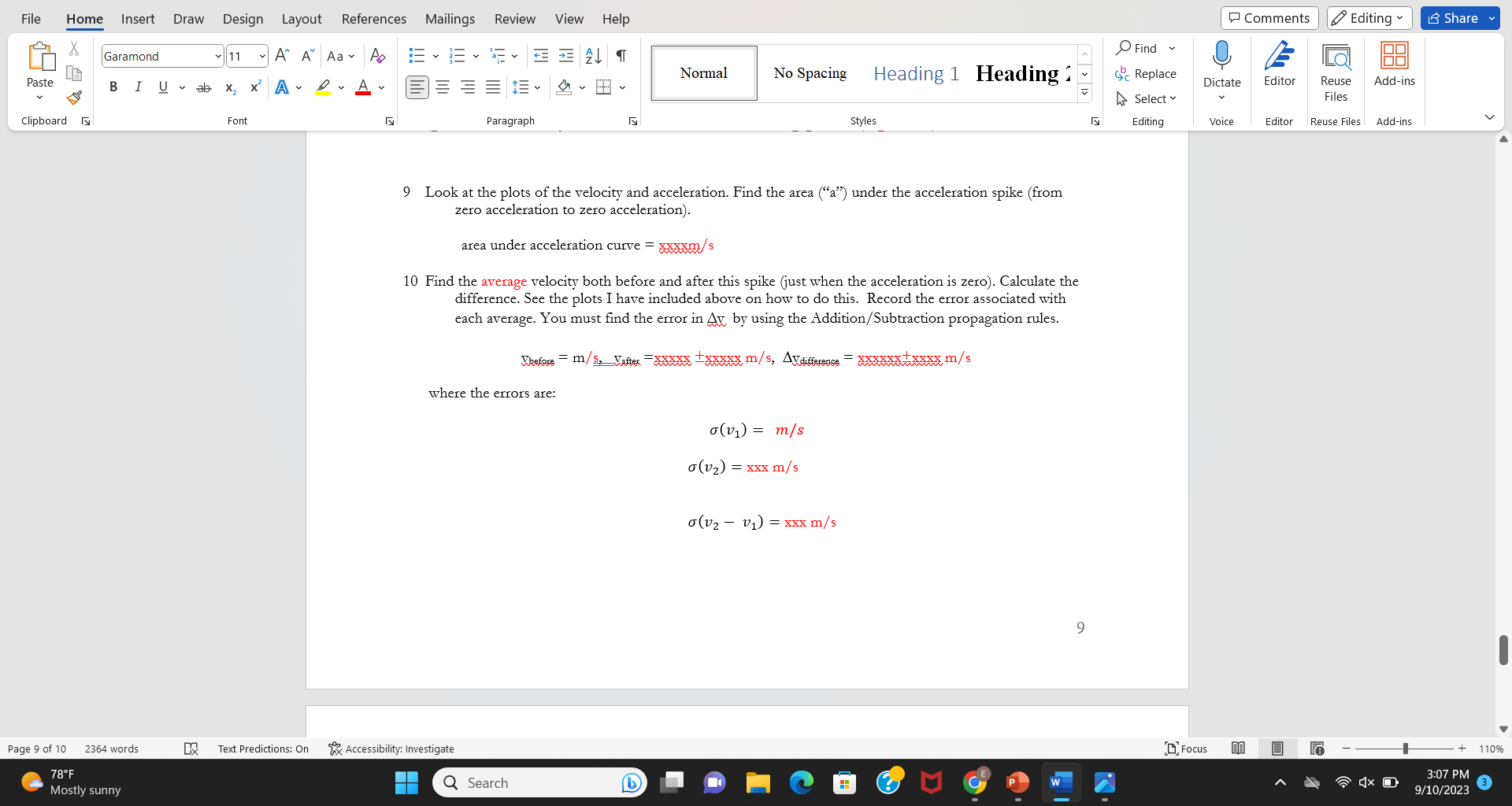Click the Shading paint bucket icon
Viewport: 1512px width, 806px height.
click(x=564, y=87)
